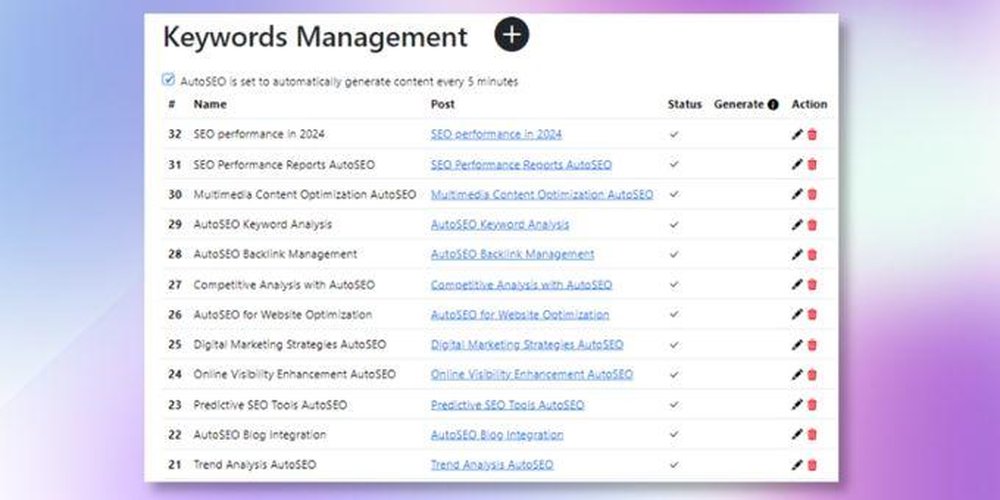Click row number 30
Image resolution: width=1000 pixels, height=500 pixels.
[175, 195]
